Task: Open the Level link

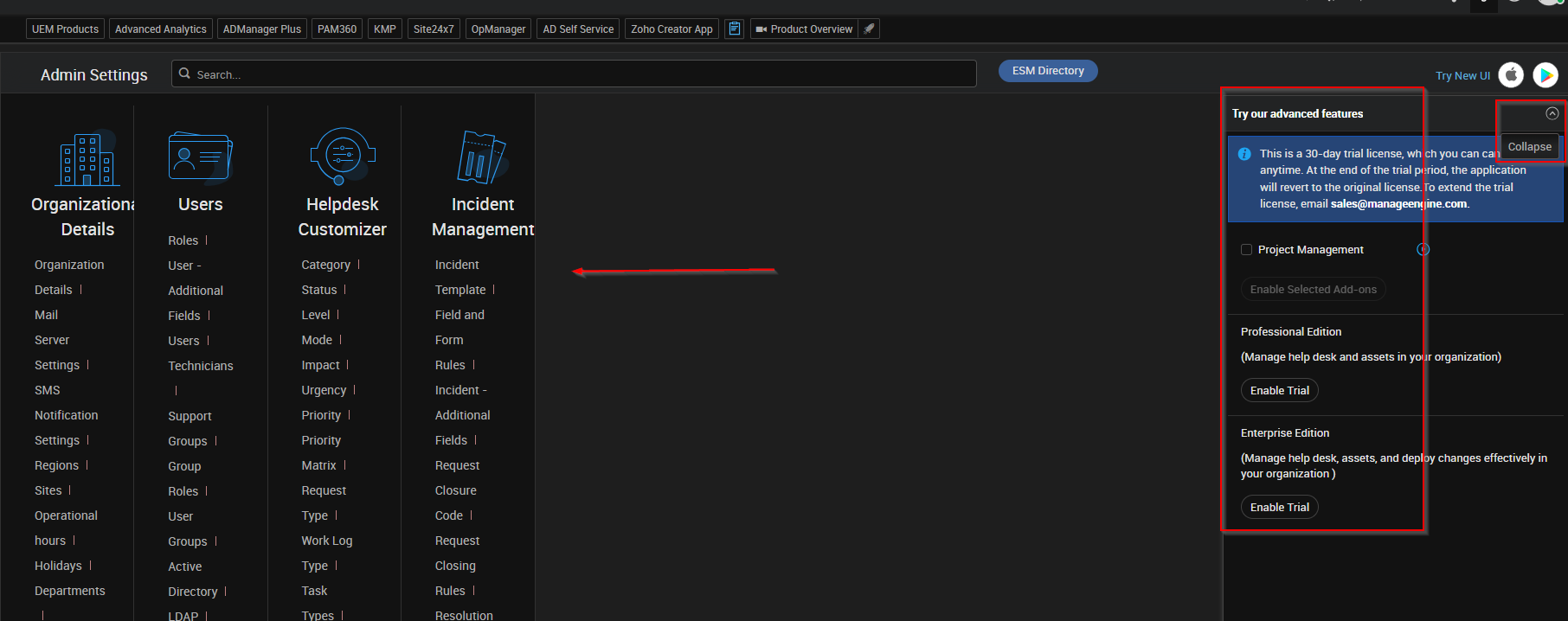Action: pos(315,315)
